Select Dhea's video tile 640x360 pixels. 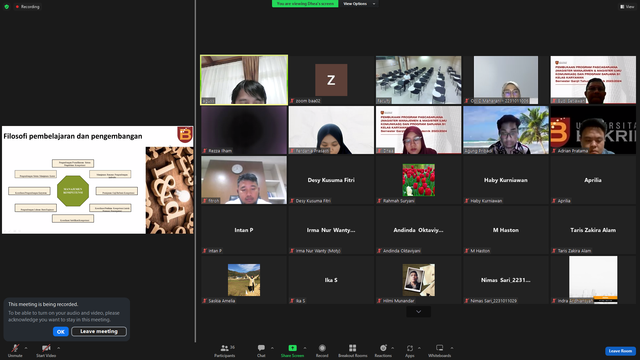point(418,130)
